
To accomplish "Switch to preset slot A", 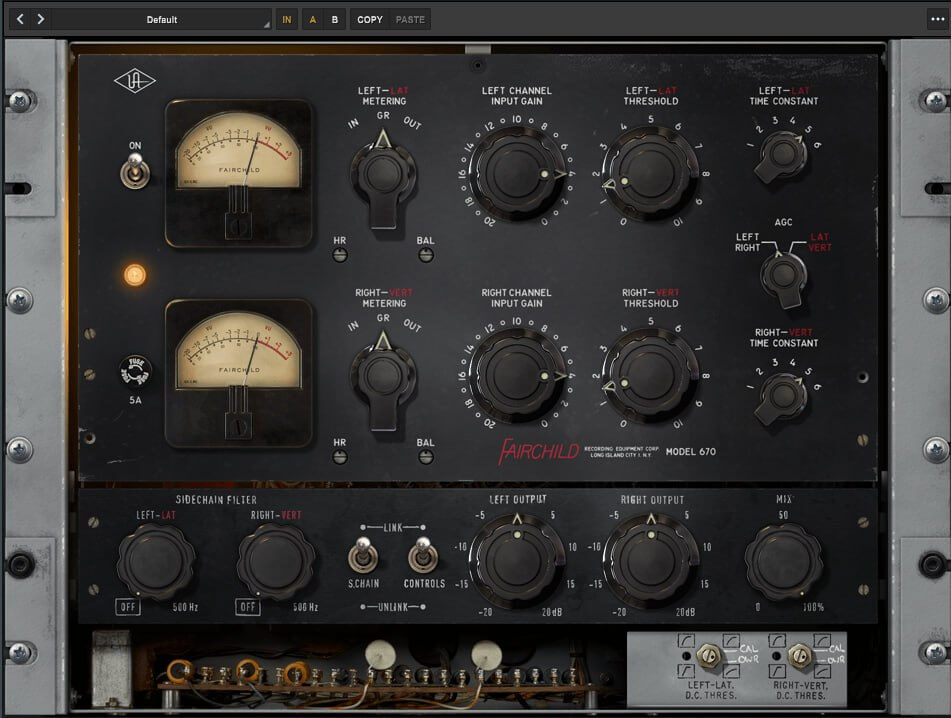I will (x=313, y=19).
